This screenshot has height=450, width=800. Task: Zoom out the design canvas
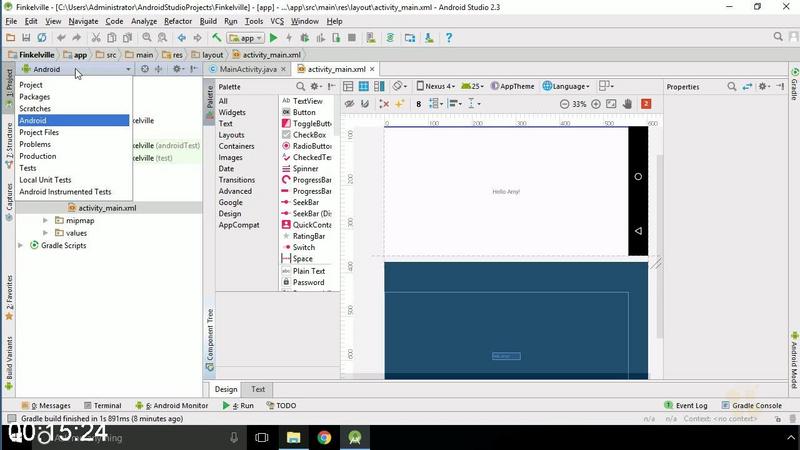click(x=564, y=104)
